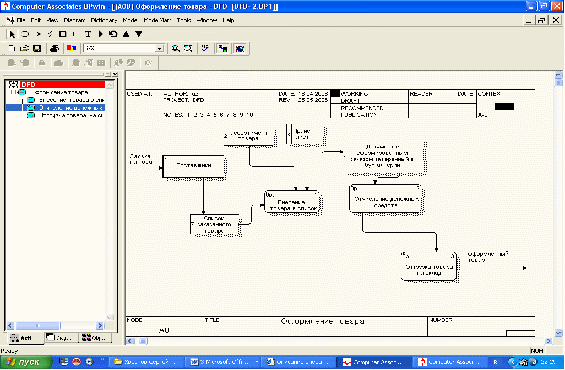Open the Dictionary menu
The image size is (565, 370).
click(104, 20)
